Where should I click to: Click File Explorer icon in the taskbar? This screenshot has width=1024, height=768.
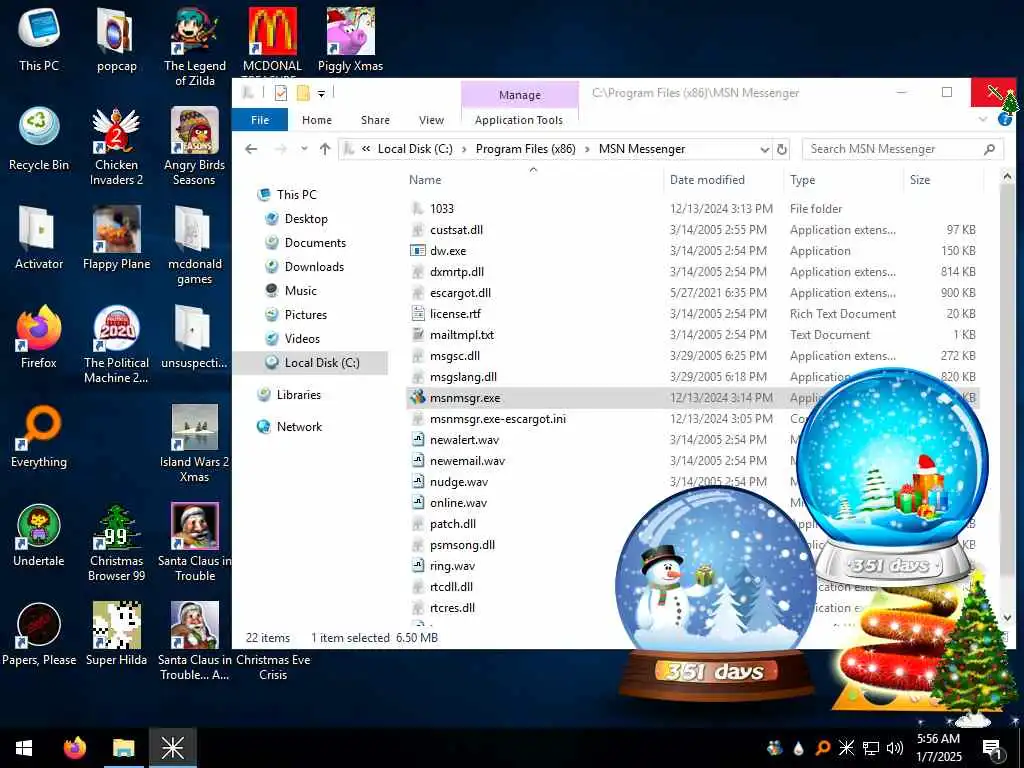tap(123, 748)
